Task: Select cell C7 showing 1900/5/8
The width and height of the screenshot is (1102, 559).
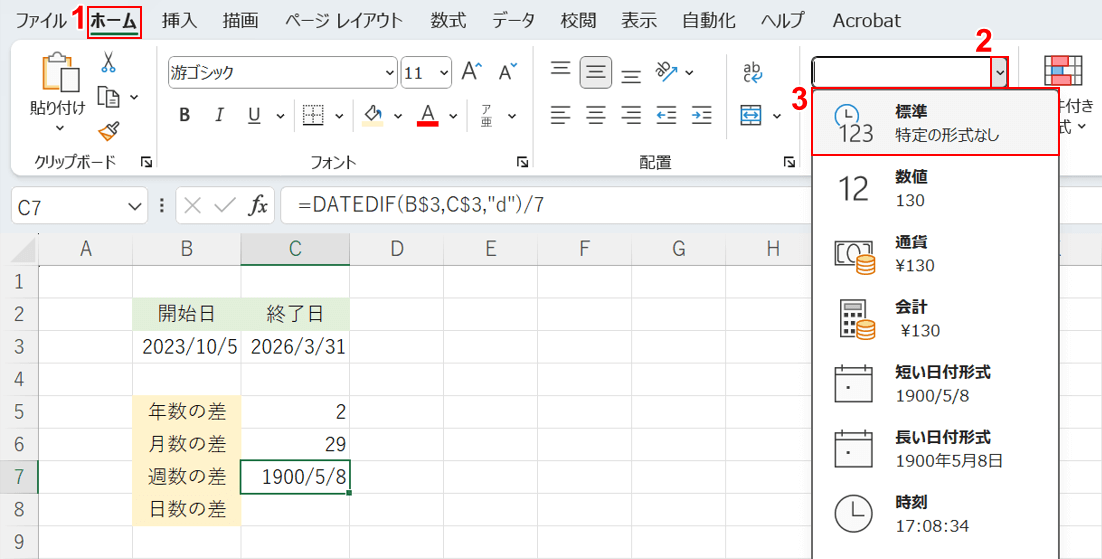Action: coord(295,477)
